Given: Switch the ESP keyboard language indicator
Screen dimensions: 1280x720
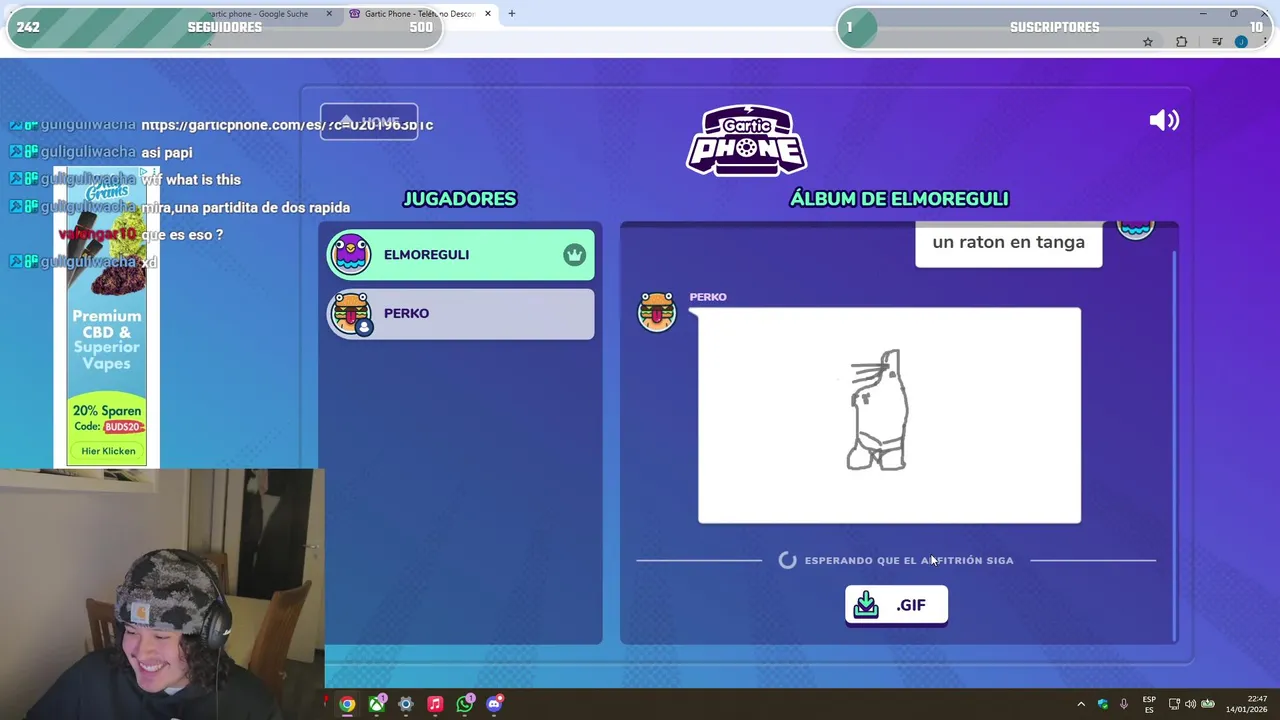Looking at the screenshot, I should [1149, 704].
